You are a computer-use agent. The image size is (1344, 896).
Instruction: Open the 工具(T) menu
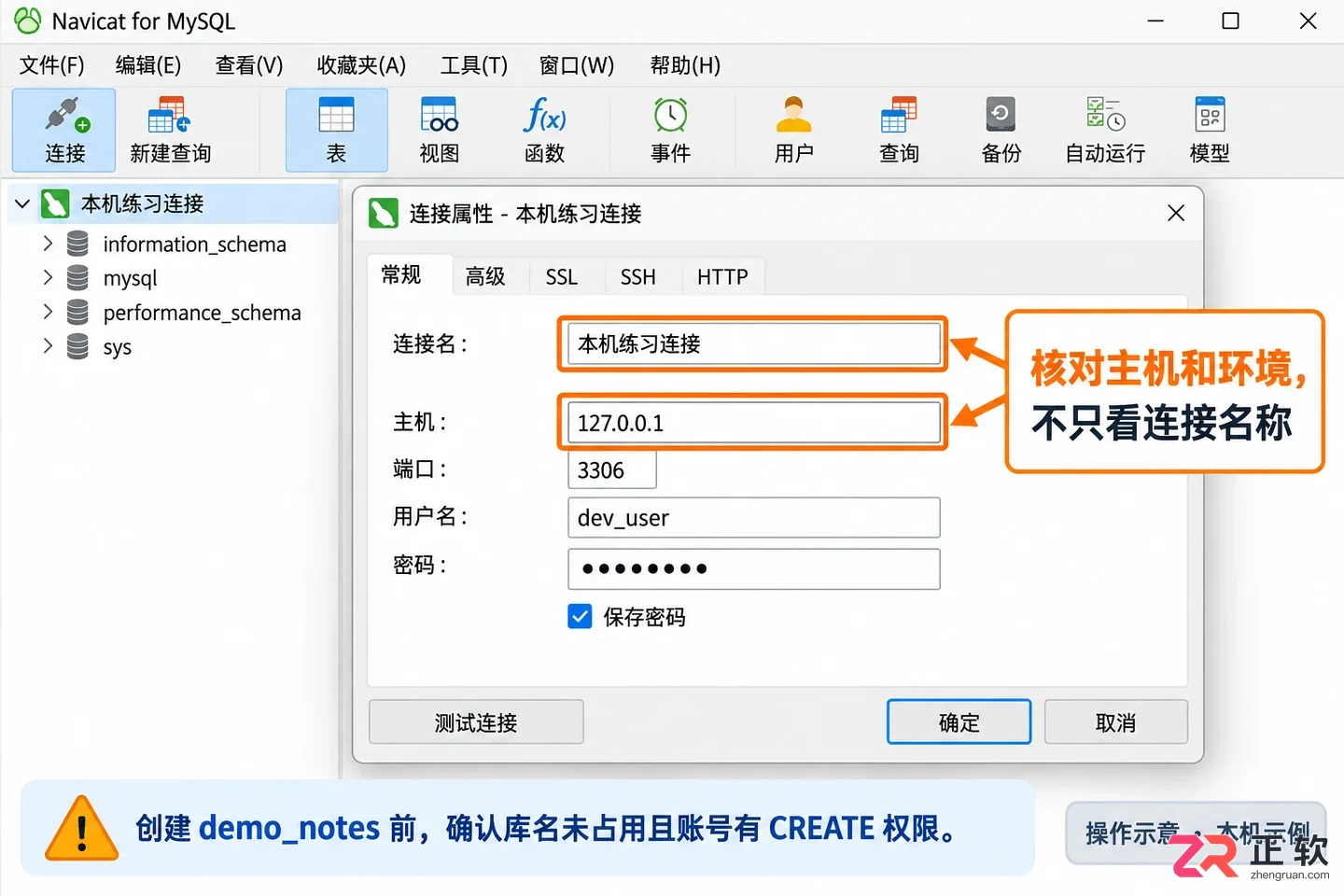474,65
